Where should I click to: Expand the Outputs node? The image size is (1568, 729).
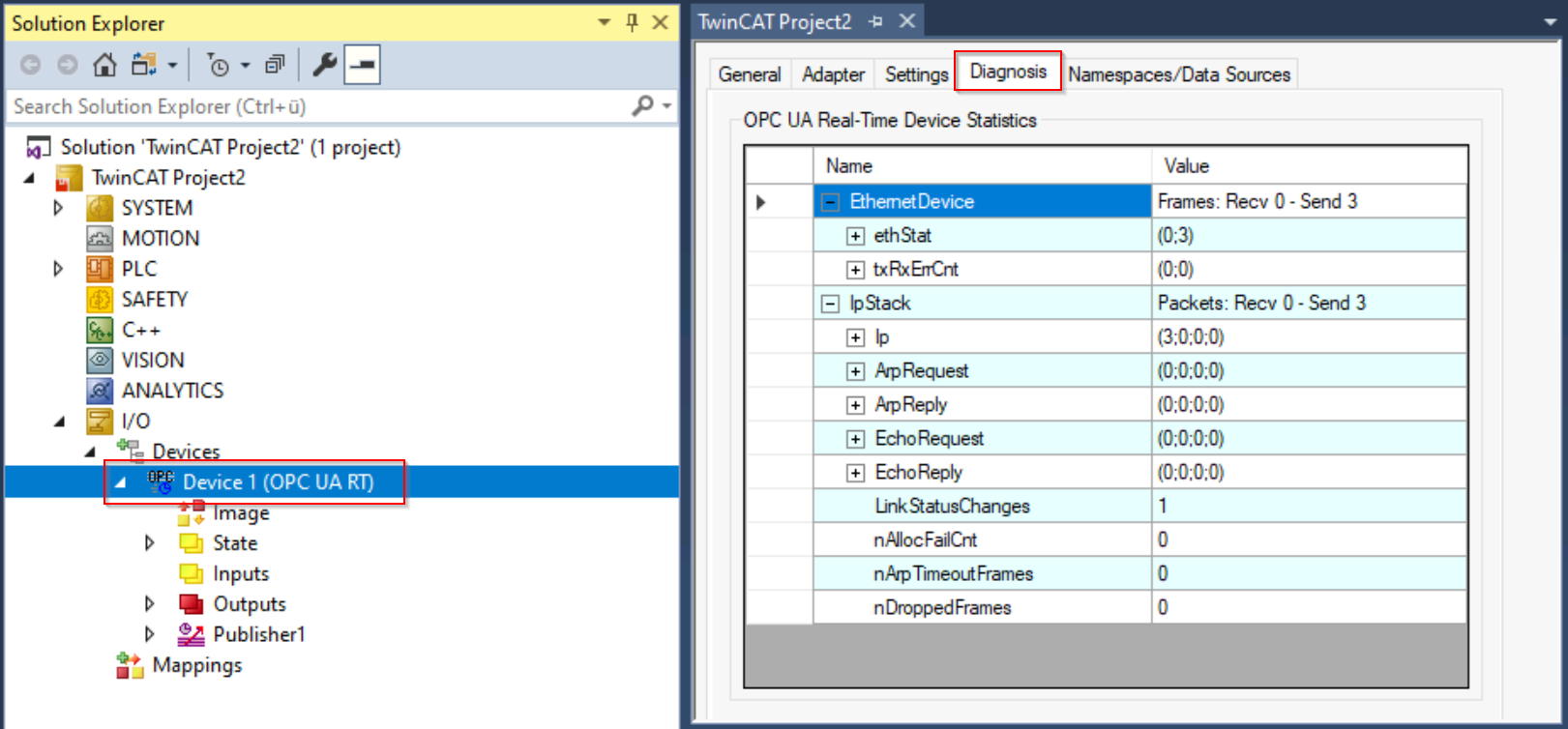(x=149, y=604)
